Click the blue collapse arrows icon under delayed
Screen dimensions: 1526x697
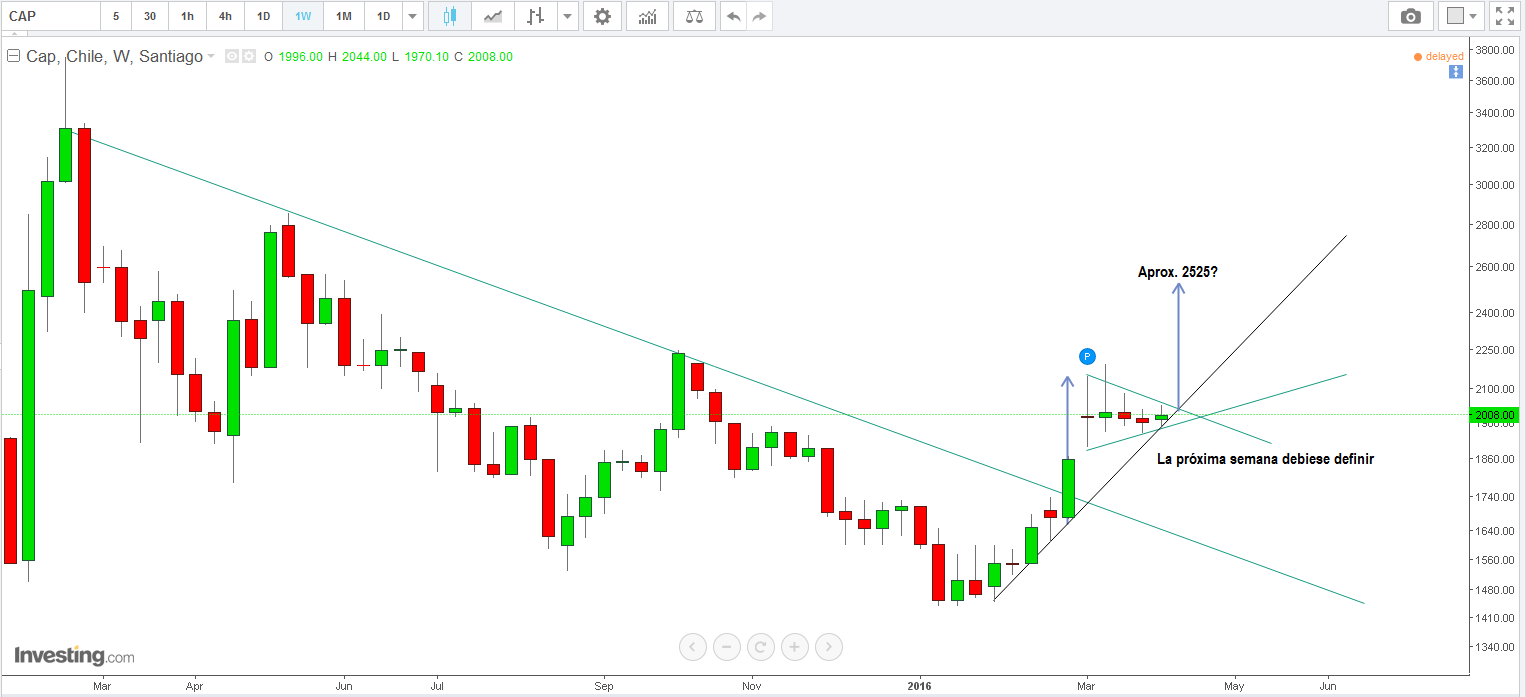[x=1455, y=72]
